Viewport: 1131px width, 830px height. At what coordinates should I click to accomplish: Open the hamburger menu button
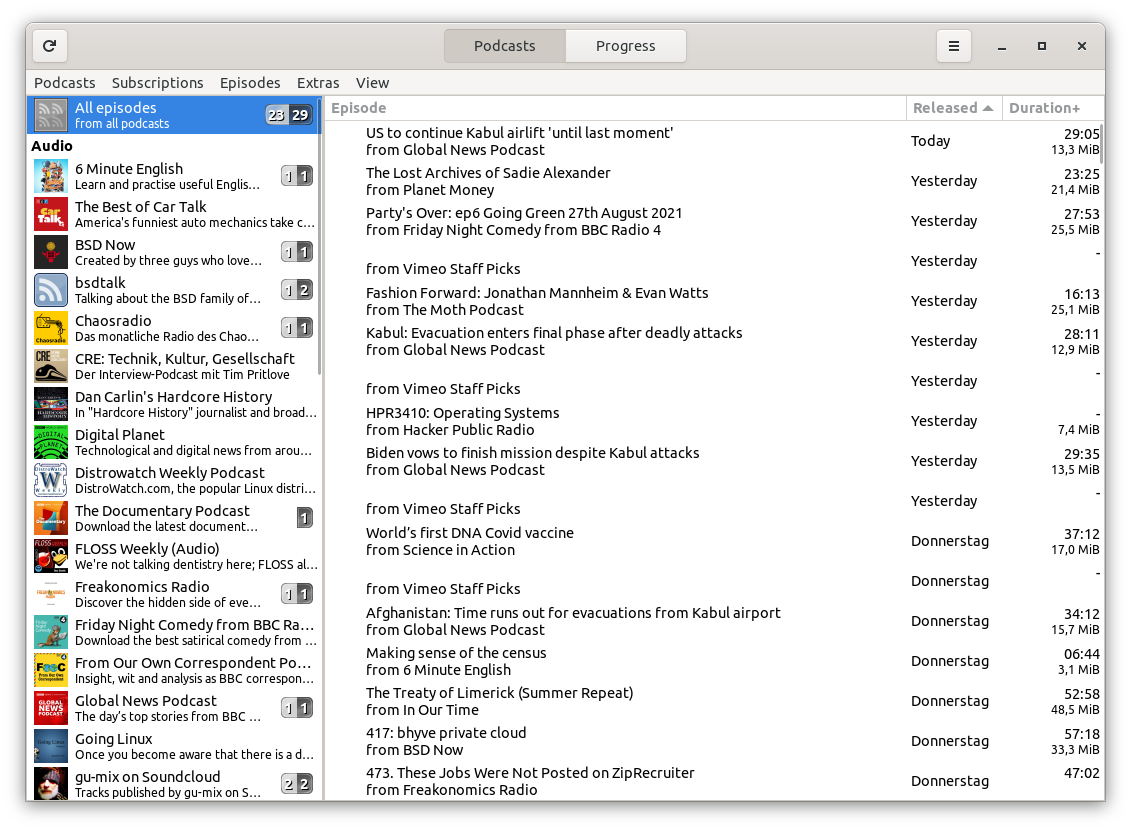pos(954,46)
